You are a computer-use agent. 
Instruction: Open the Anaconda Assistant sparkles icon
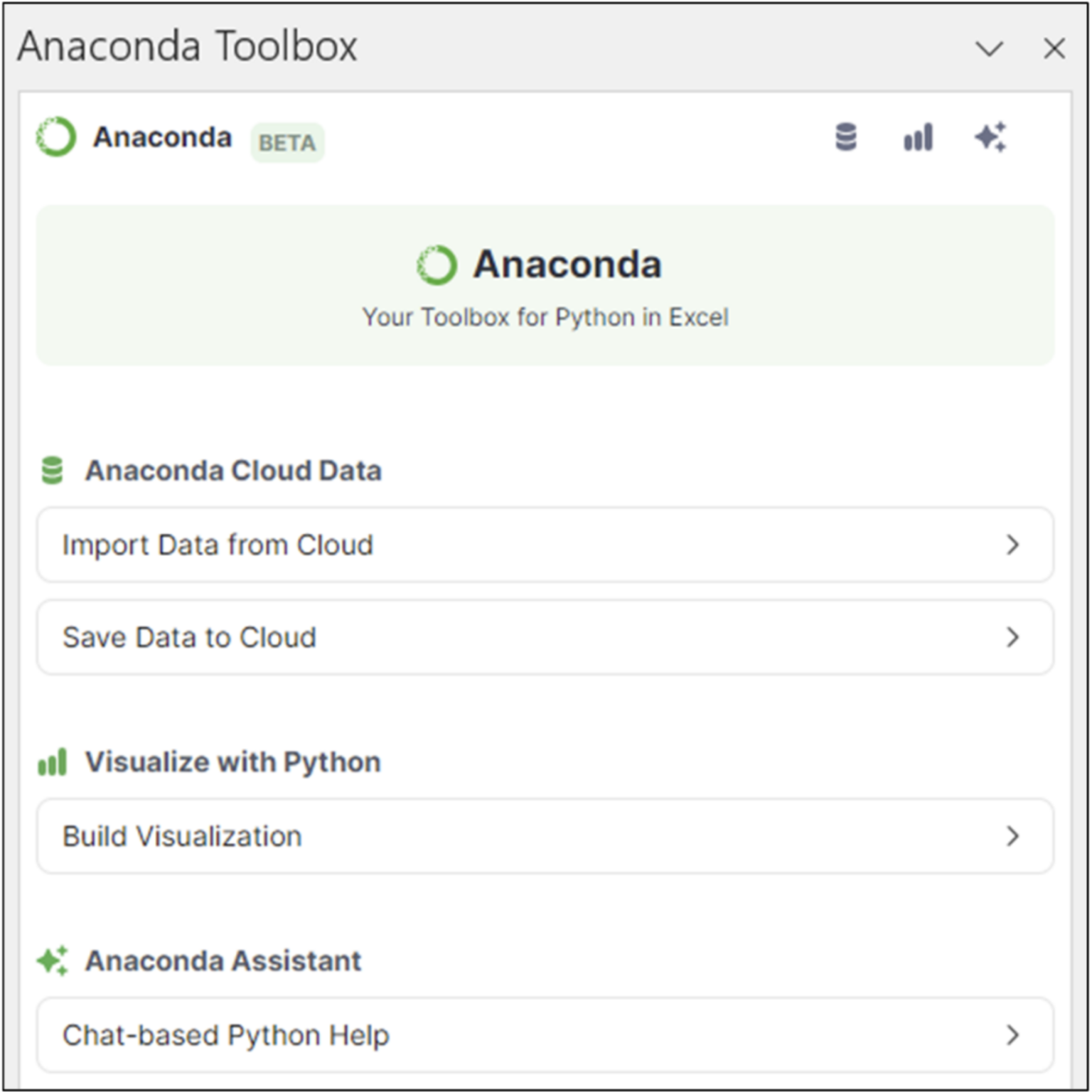tap(991, 136)
